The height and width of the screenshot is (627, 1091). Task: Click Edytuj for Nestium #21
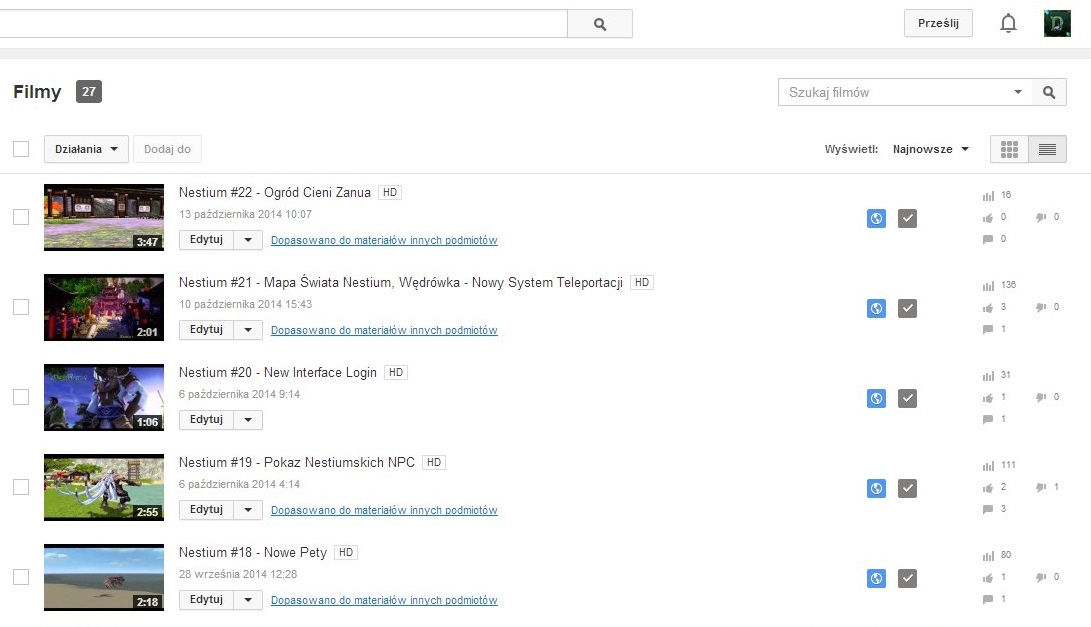point(206,330)
